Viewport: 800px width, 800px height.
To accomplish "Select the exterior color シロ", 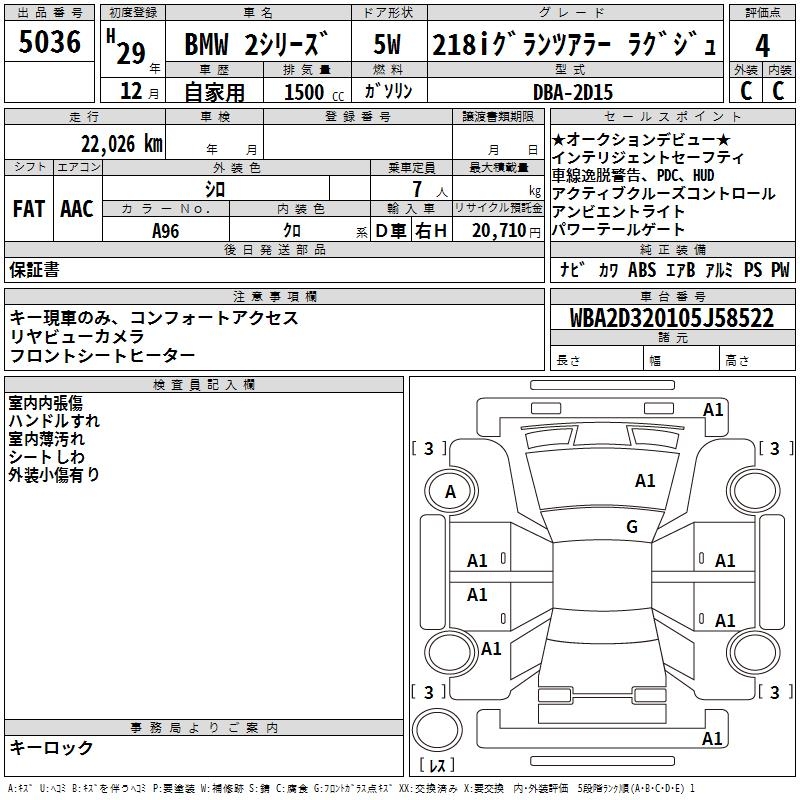I will coord(215,190).
